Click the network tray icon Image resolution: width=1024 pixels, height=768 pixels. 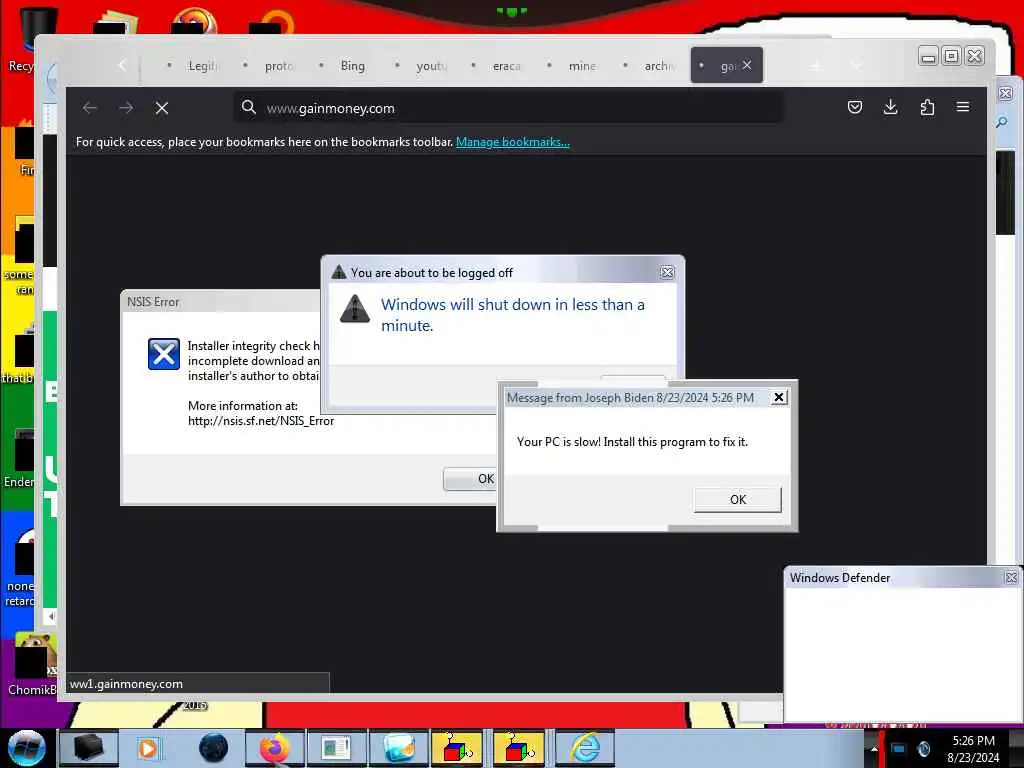(899, 748)
